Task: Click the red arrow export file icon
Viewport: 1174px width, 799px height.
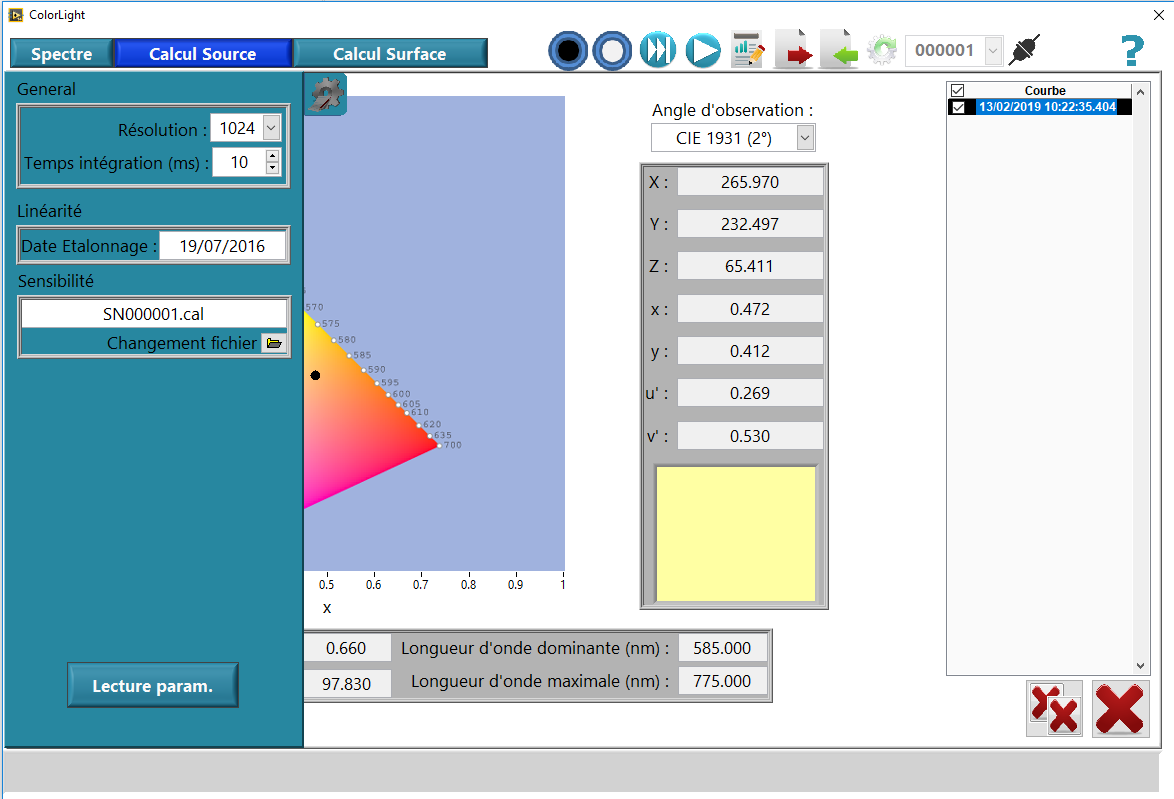Action: pyautogui.click(x=794, y=50)
